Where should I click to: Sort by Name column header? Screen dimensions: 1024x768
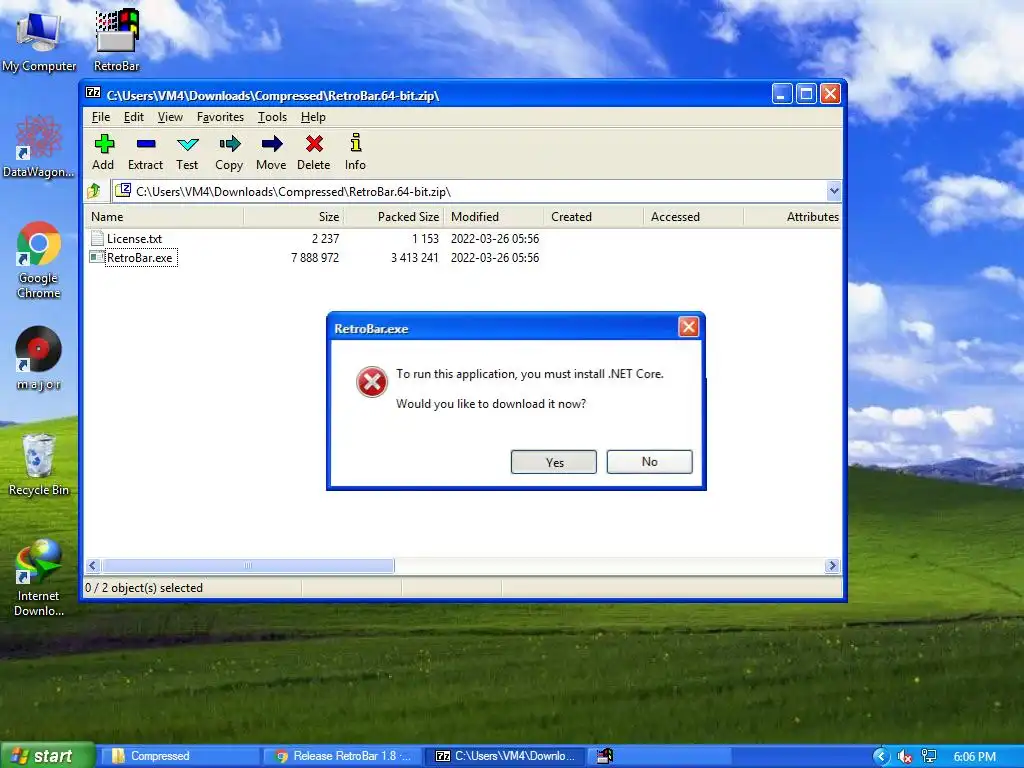[x=163, y=217]
